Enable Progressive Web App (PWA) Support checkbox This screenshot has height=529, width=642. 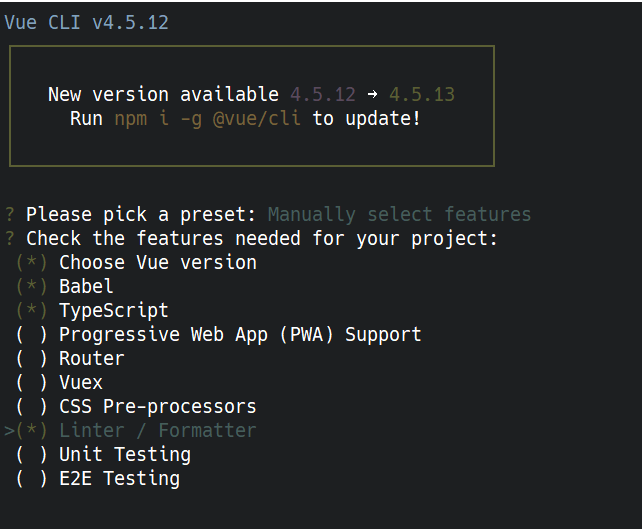32,335
